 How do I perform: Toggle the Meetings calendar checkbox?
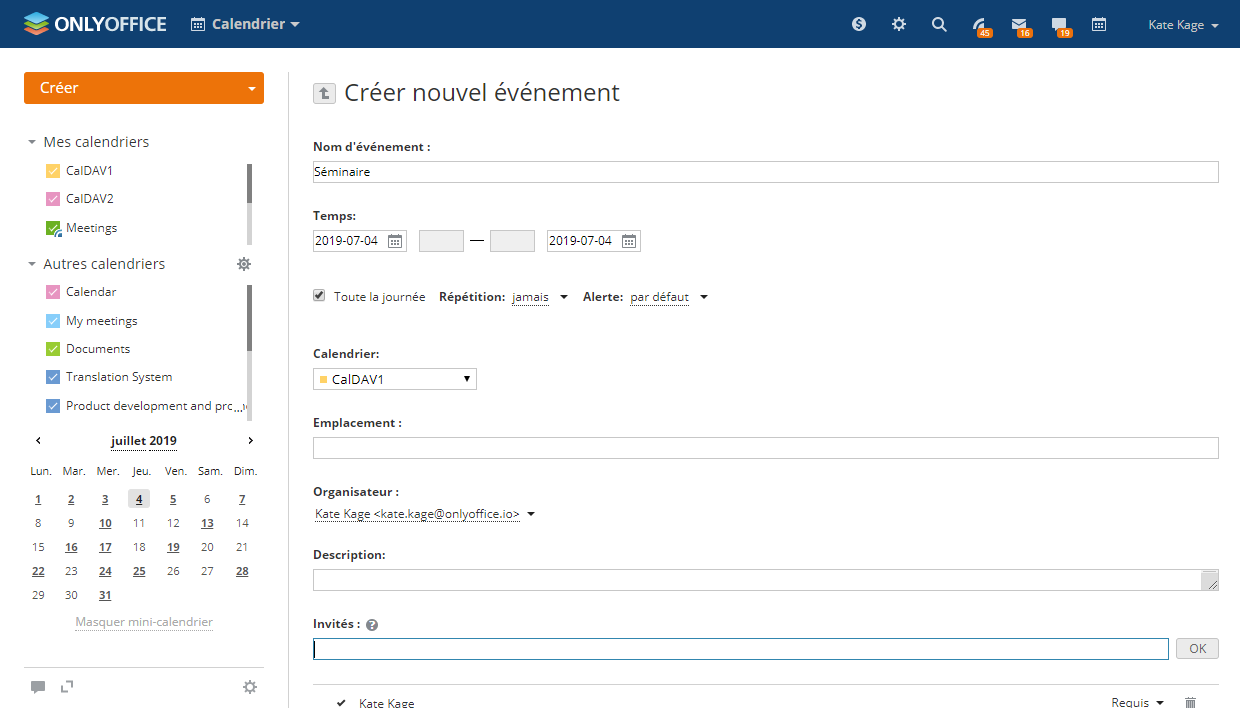[x=54, y=229]
